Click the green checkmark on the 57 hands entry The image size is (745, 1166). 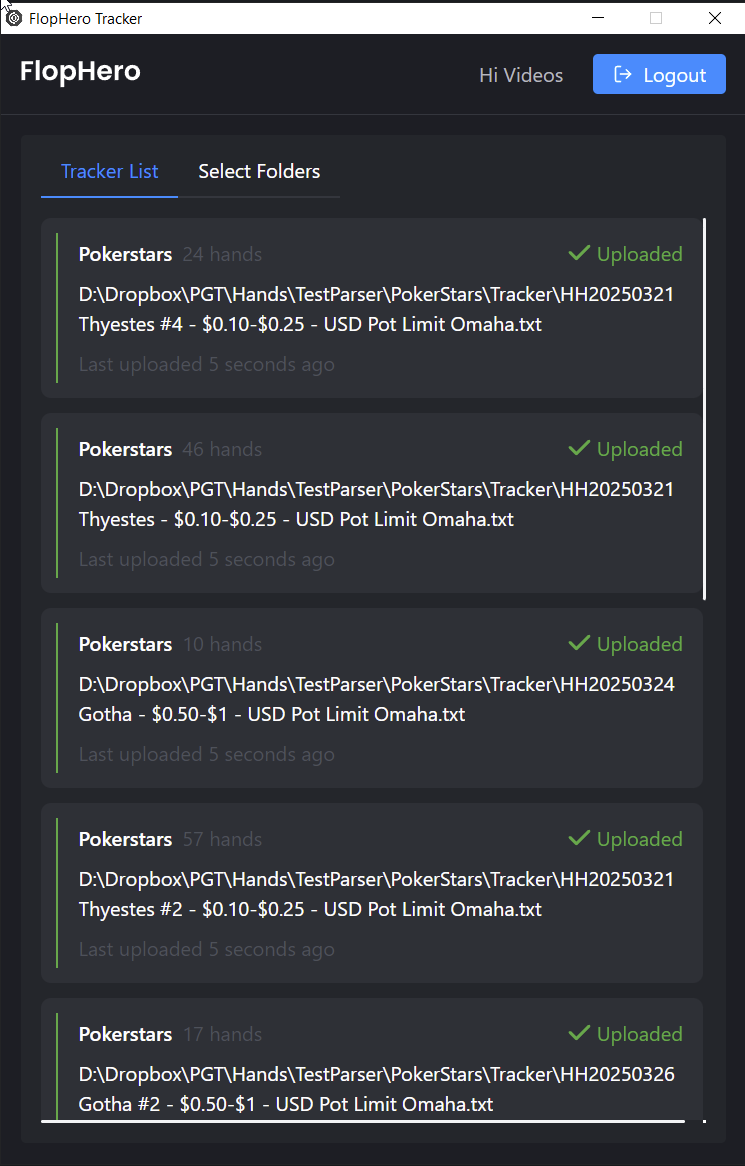[x=579, y=838]
